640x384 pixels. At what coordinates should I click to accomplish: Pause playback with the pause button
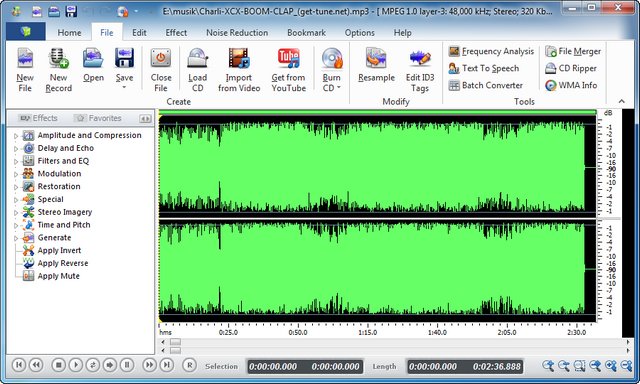click(x=127, y=365)
